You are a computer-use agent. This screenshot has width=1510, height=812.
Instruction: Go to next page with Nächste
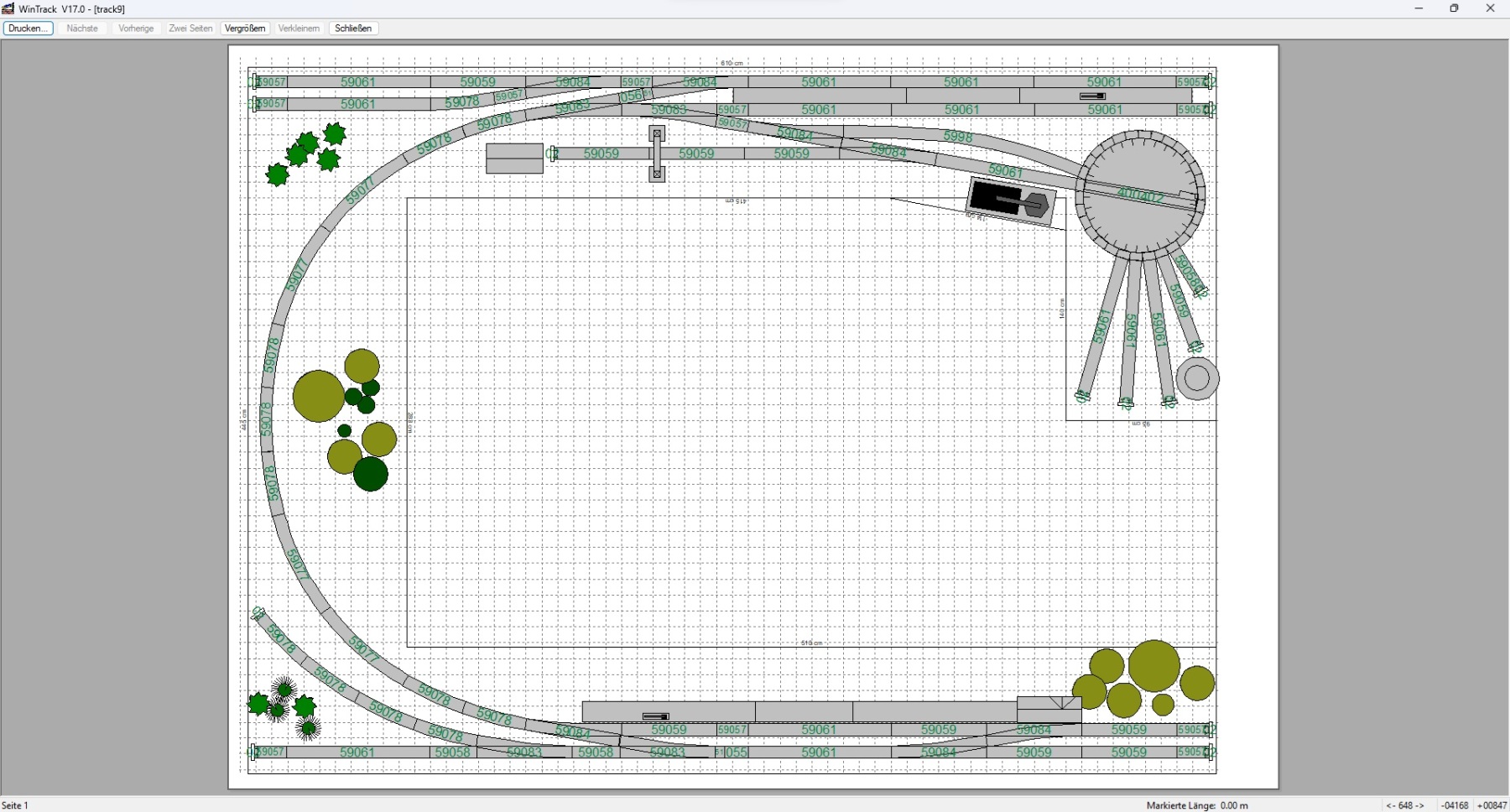click(82, 29)
